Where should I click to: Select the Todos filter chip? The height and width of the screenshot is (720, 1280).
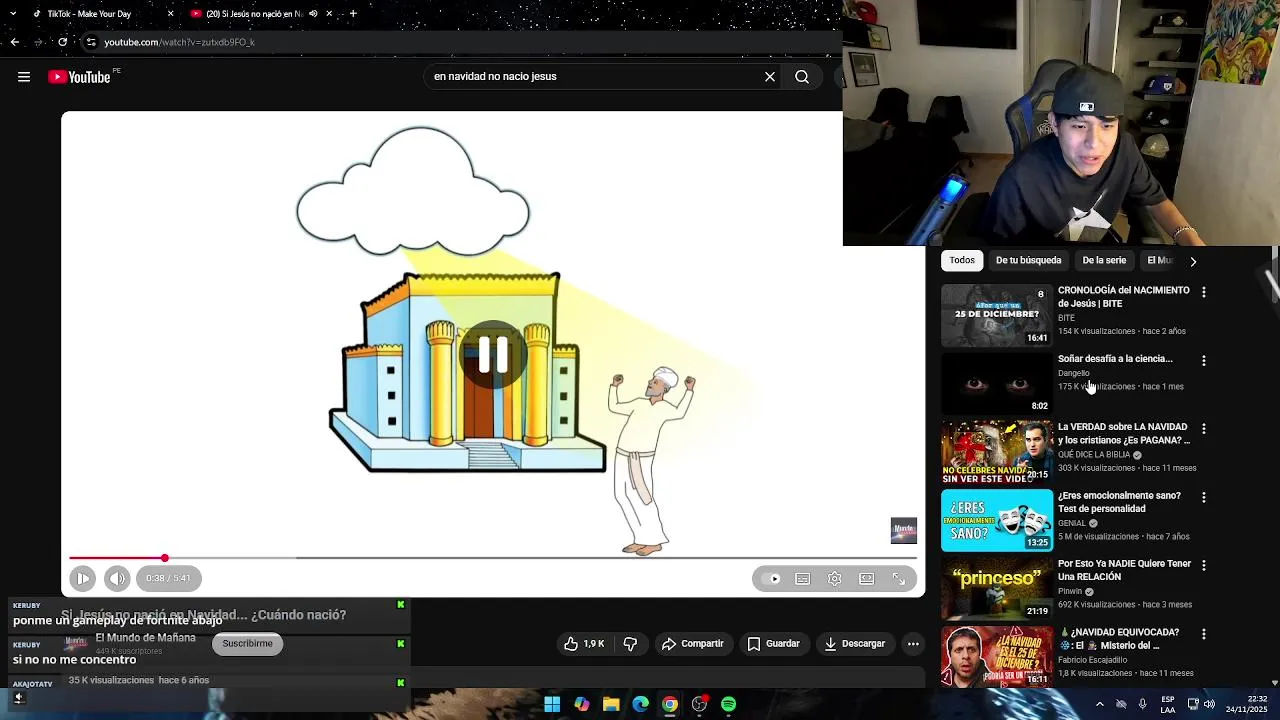[x=962, y=260]
